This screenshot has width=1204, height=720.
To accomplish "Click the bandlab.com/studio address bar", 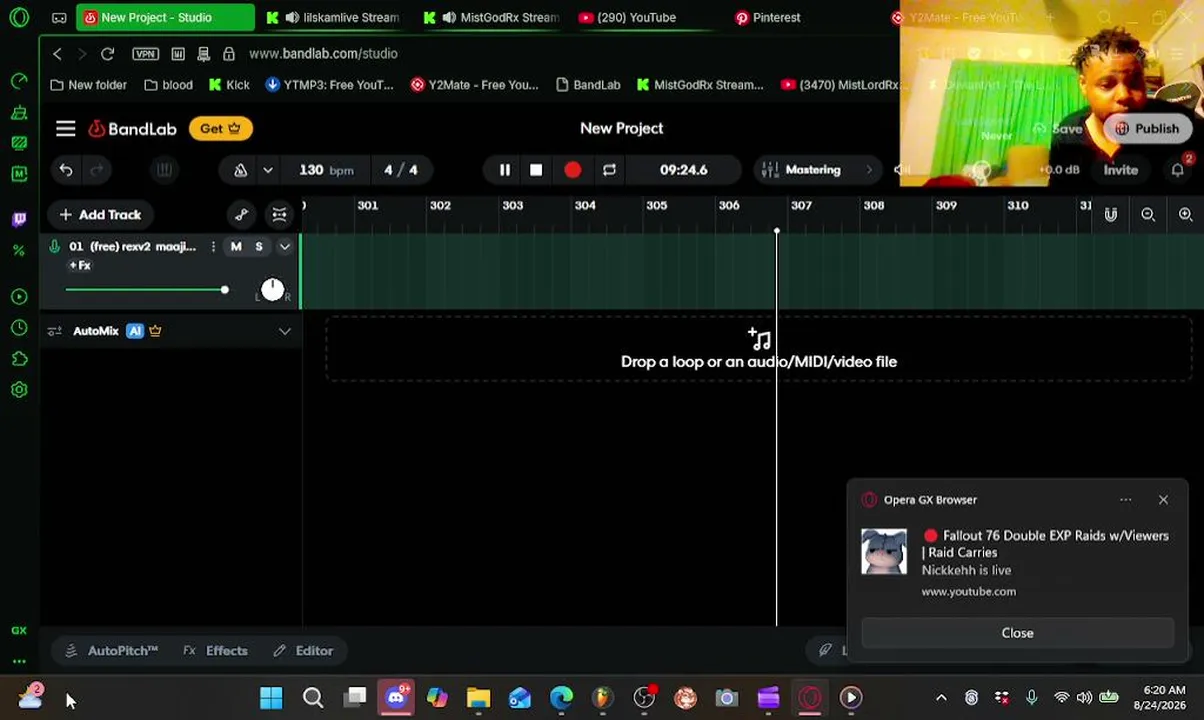I will pos(323,54).
